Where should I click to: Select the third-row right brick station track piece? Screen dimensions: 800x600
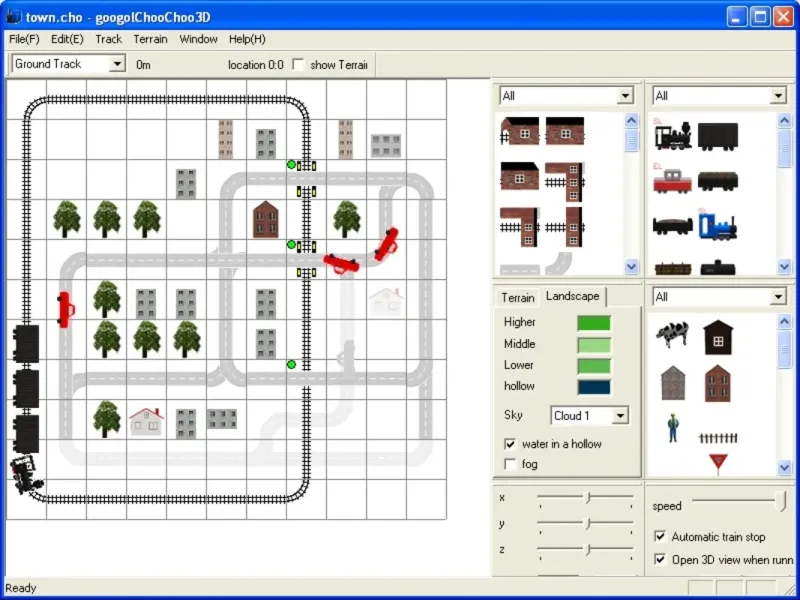coord(565,227)
